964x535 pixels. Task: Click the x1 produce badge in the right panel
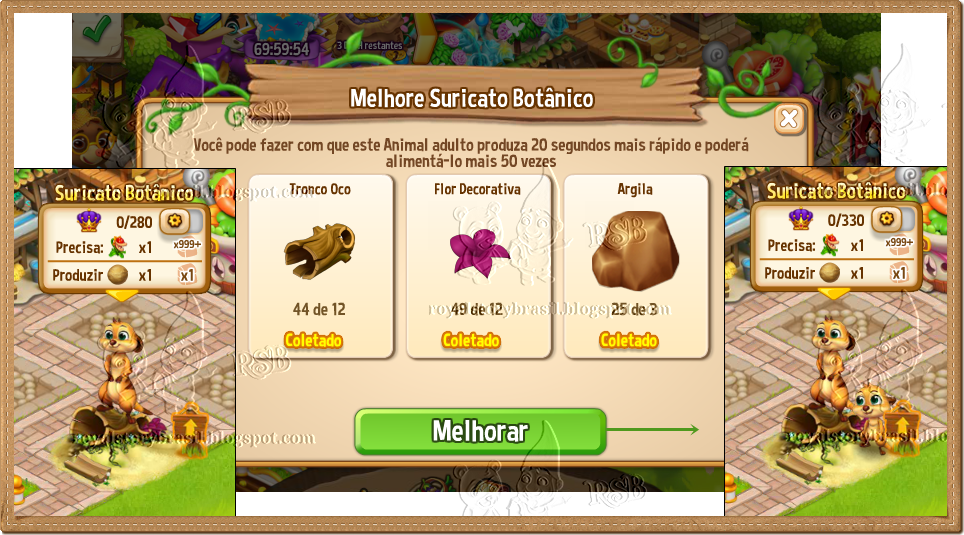point(899,272)
